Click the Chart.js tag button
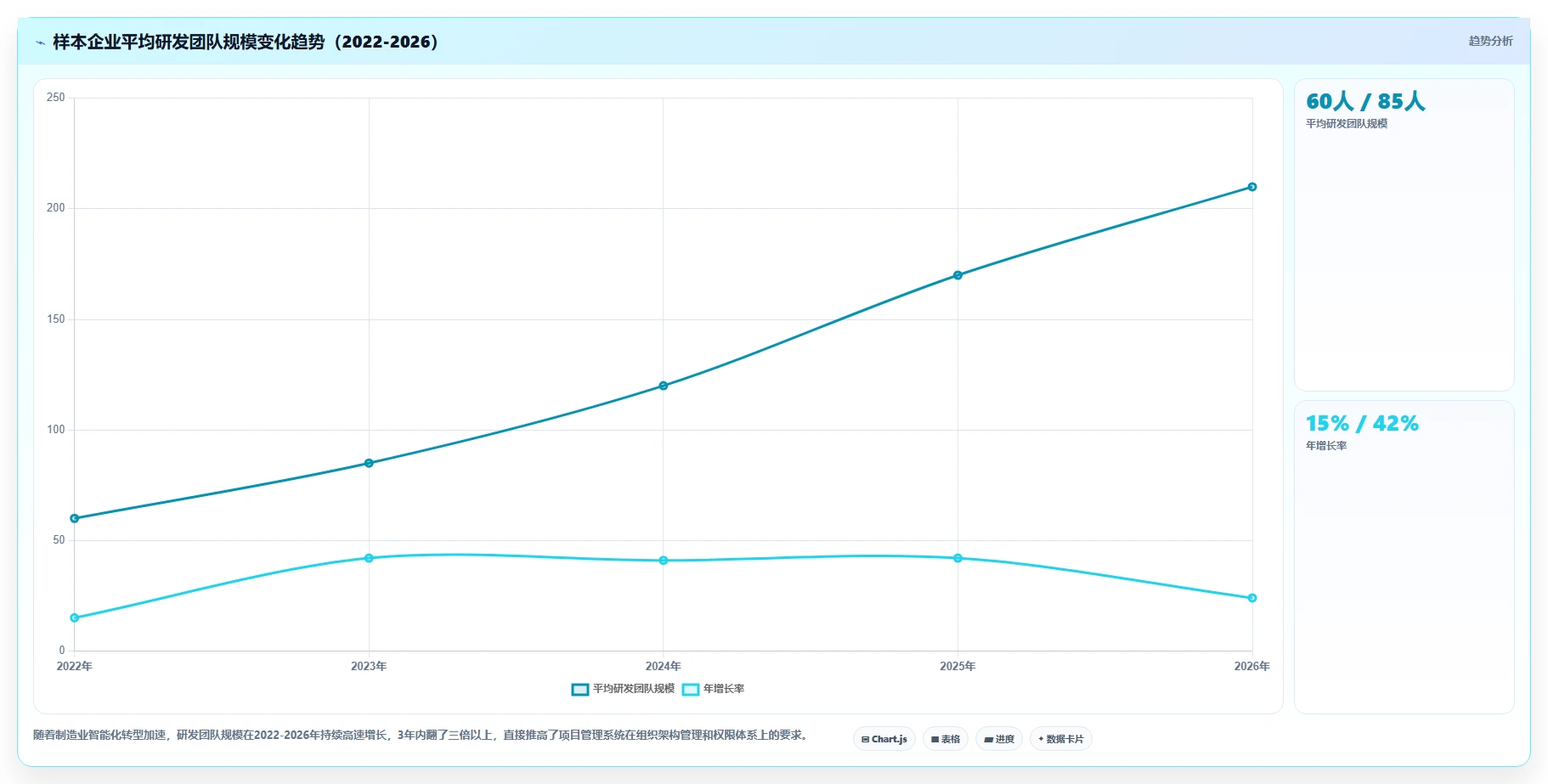This screenshot has width=1548, height=784. pos(884,739)
